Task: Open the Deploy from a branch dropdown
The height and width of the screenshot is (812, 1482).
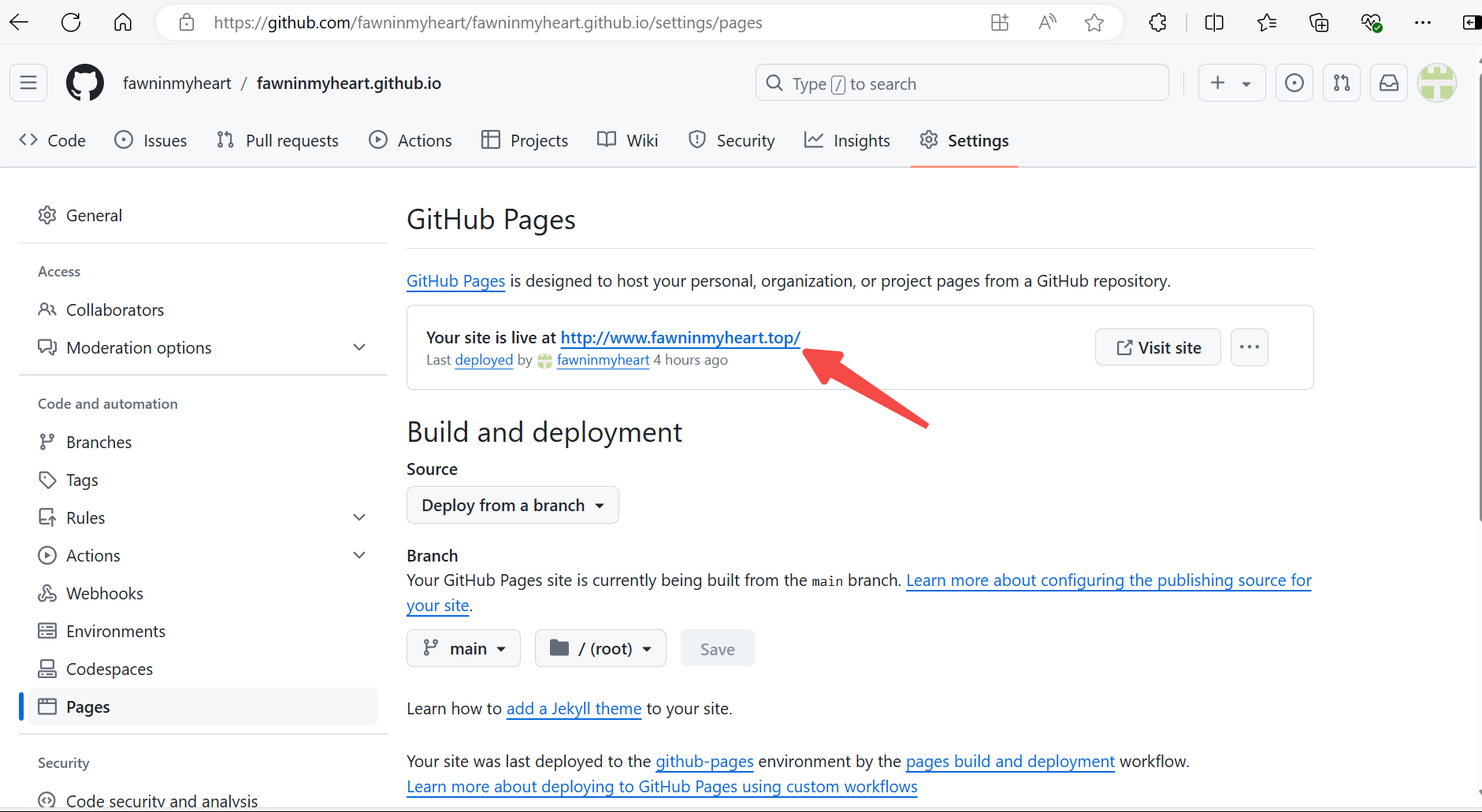Action: tap(513, 505)
